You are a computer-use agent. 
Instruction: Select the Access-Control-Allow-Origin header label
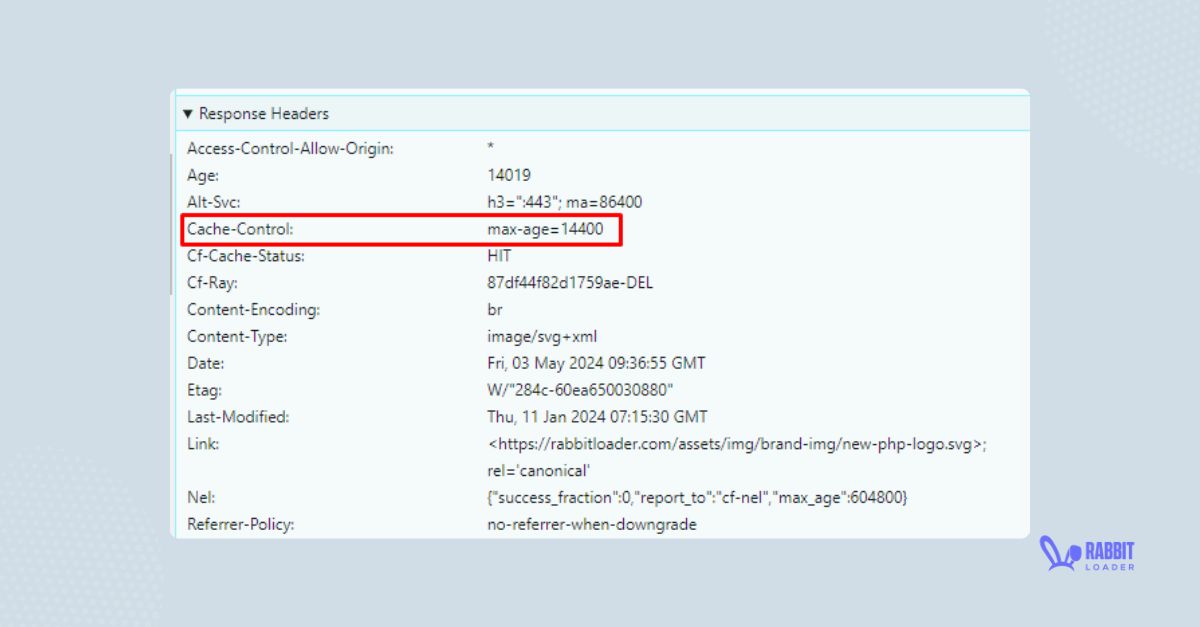point(290,148)
